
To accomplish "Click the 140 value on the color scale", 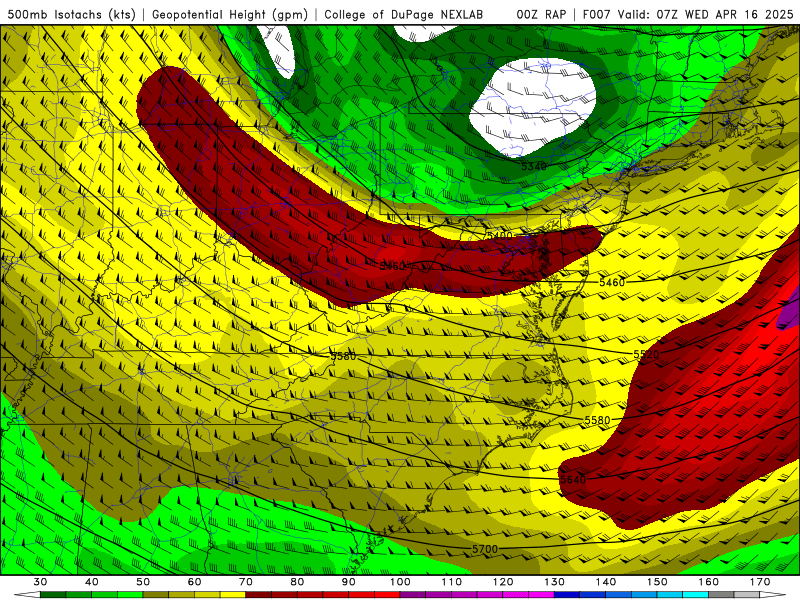I will (x=606, y=582).
